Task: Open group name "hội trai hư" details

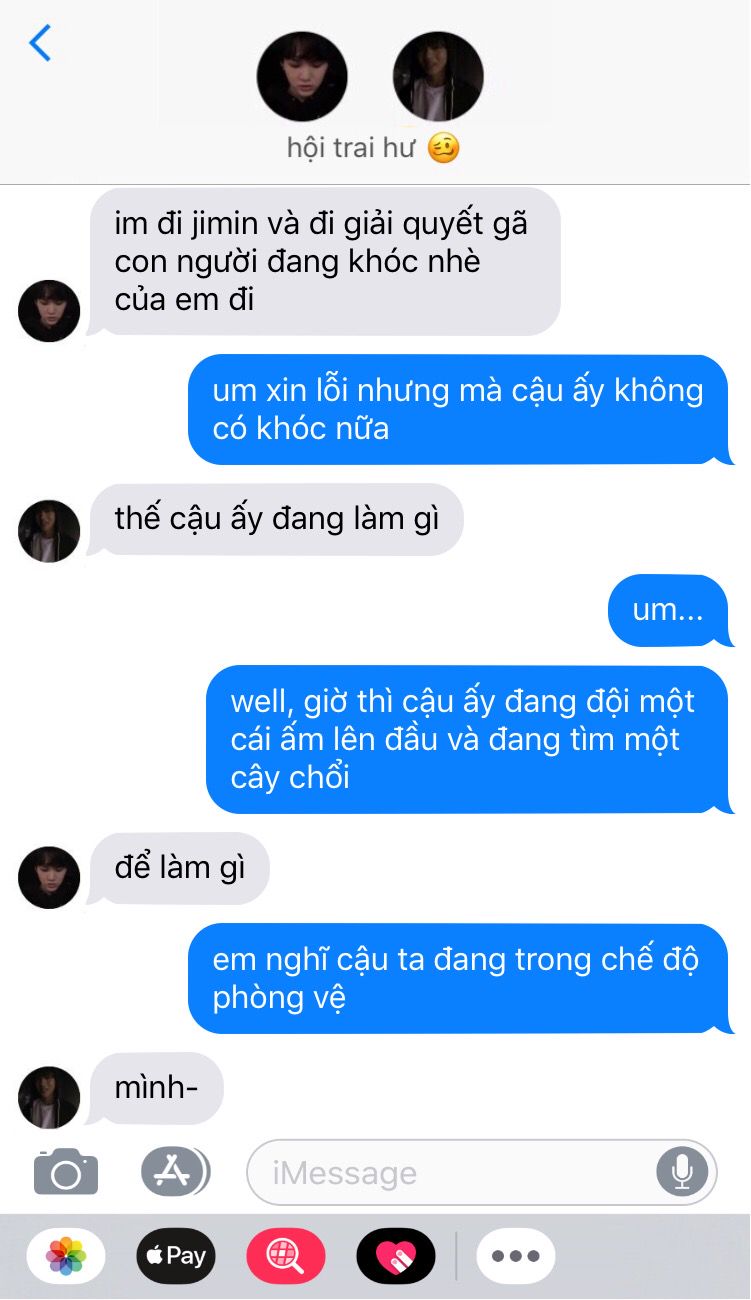Action: click(x=373, y=148)
